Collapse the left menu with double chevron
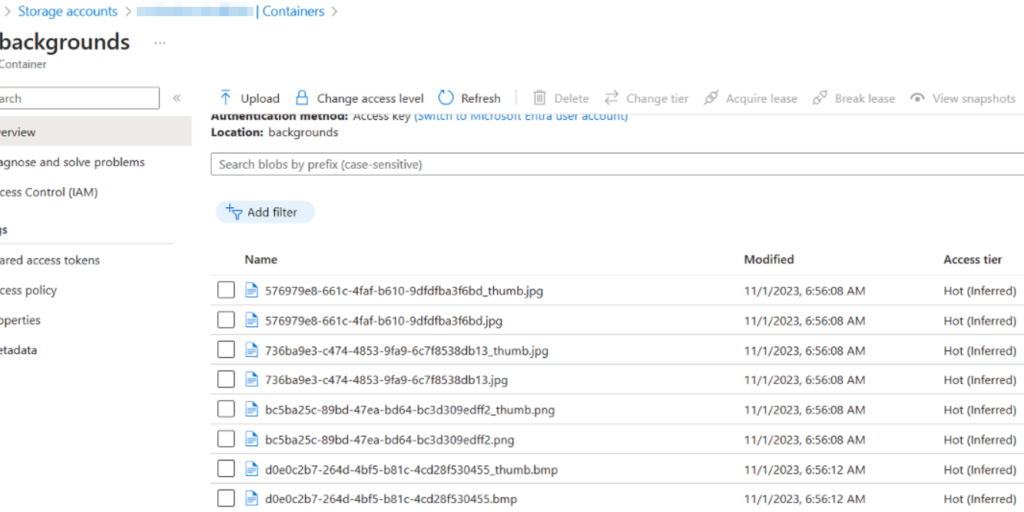The image size is (1024, 512). (177, 98)
